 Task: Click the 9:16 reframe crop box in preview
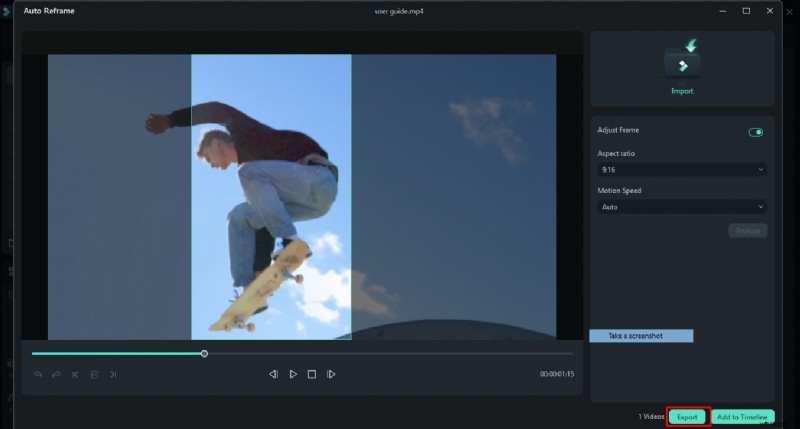click(x=271, y=197)
